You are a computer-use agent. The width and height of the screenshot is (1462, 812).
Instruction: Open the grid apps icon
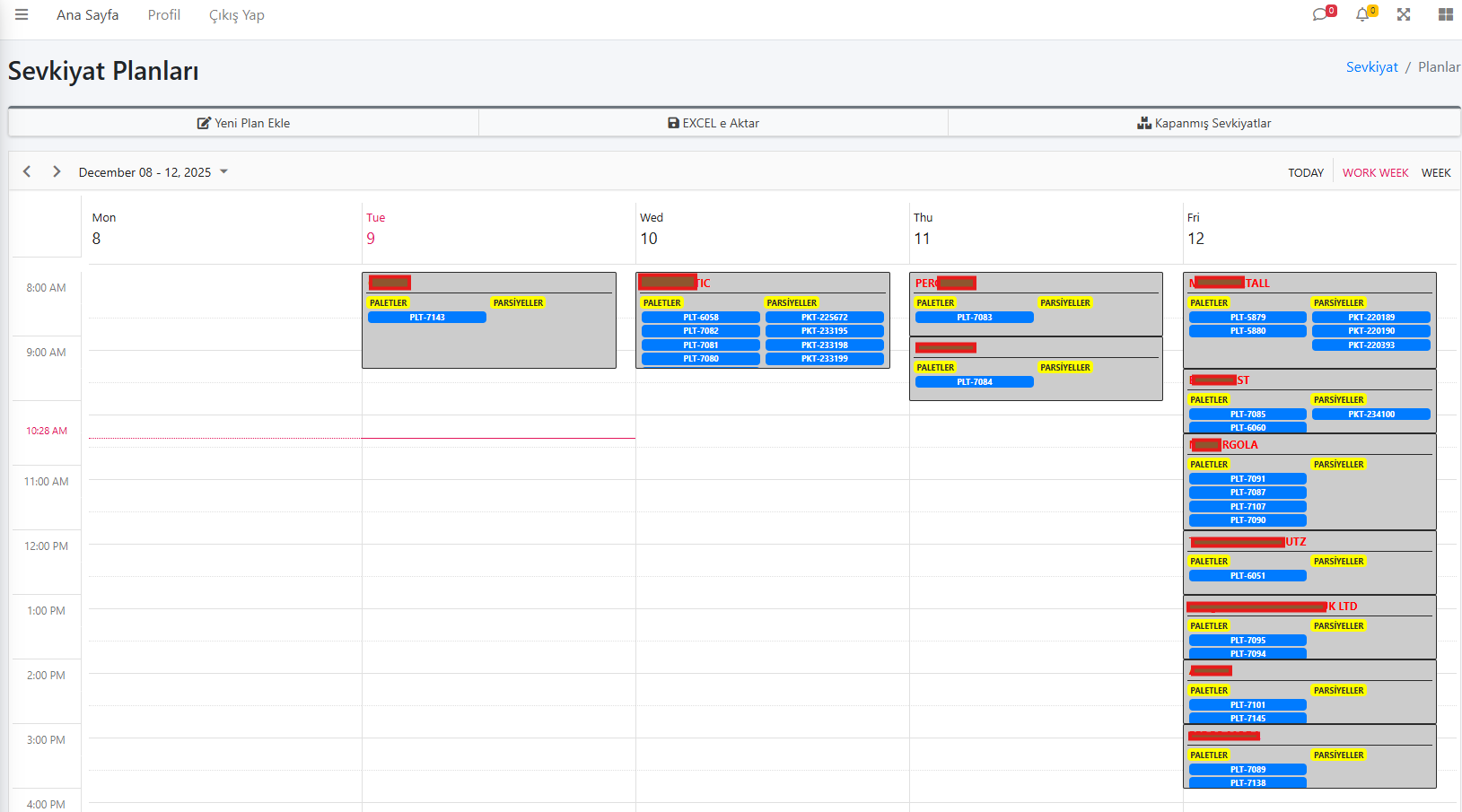pyautogui.click(x=1445, y=14)
